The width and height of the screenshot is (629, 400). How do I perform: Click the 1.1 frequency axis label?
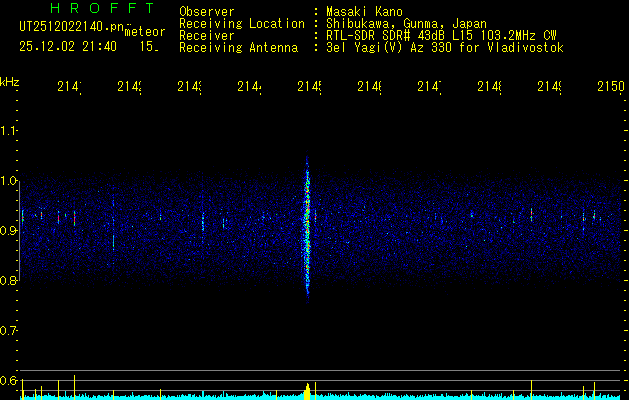[8, 131]
